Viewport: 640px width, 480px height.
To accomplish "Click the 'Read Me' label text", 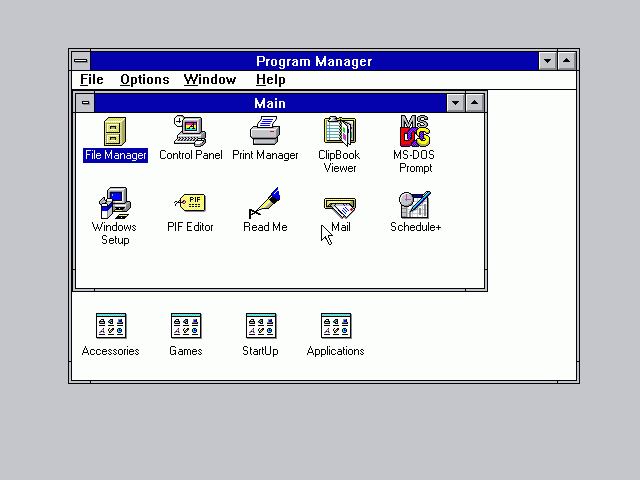I will point(265,227).
